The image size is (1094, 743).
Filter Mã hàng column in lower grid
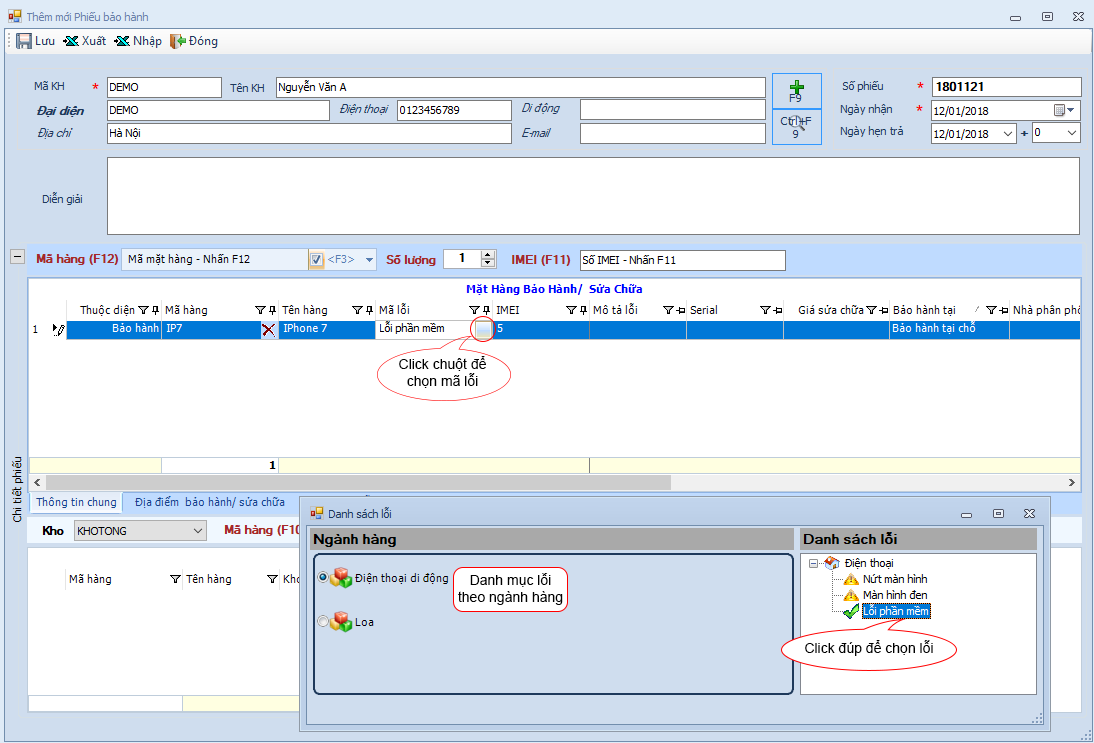pyautogui.click(x=175, y=579)
